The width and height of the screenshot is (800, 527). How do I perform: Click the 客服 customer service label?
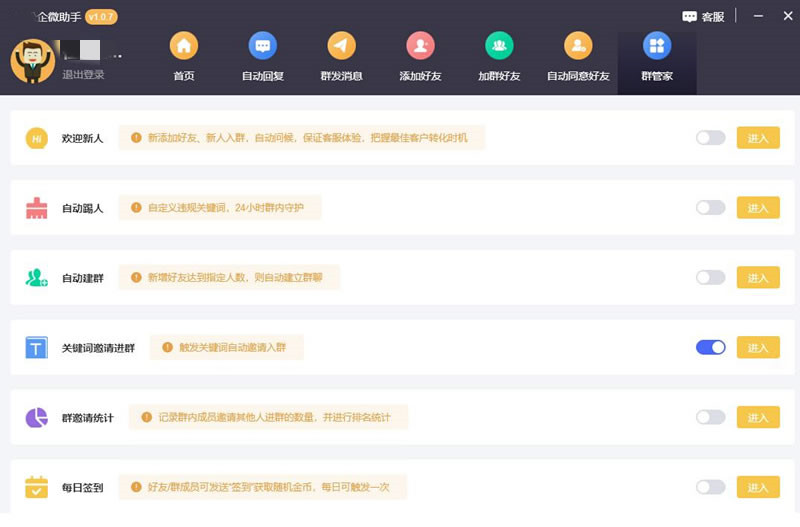coord(713,17)
